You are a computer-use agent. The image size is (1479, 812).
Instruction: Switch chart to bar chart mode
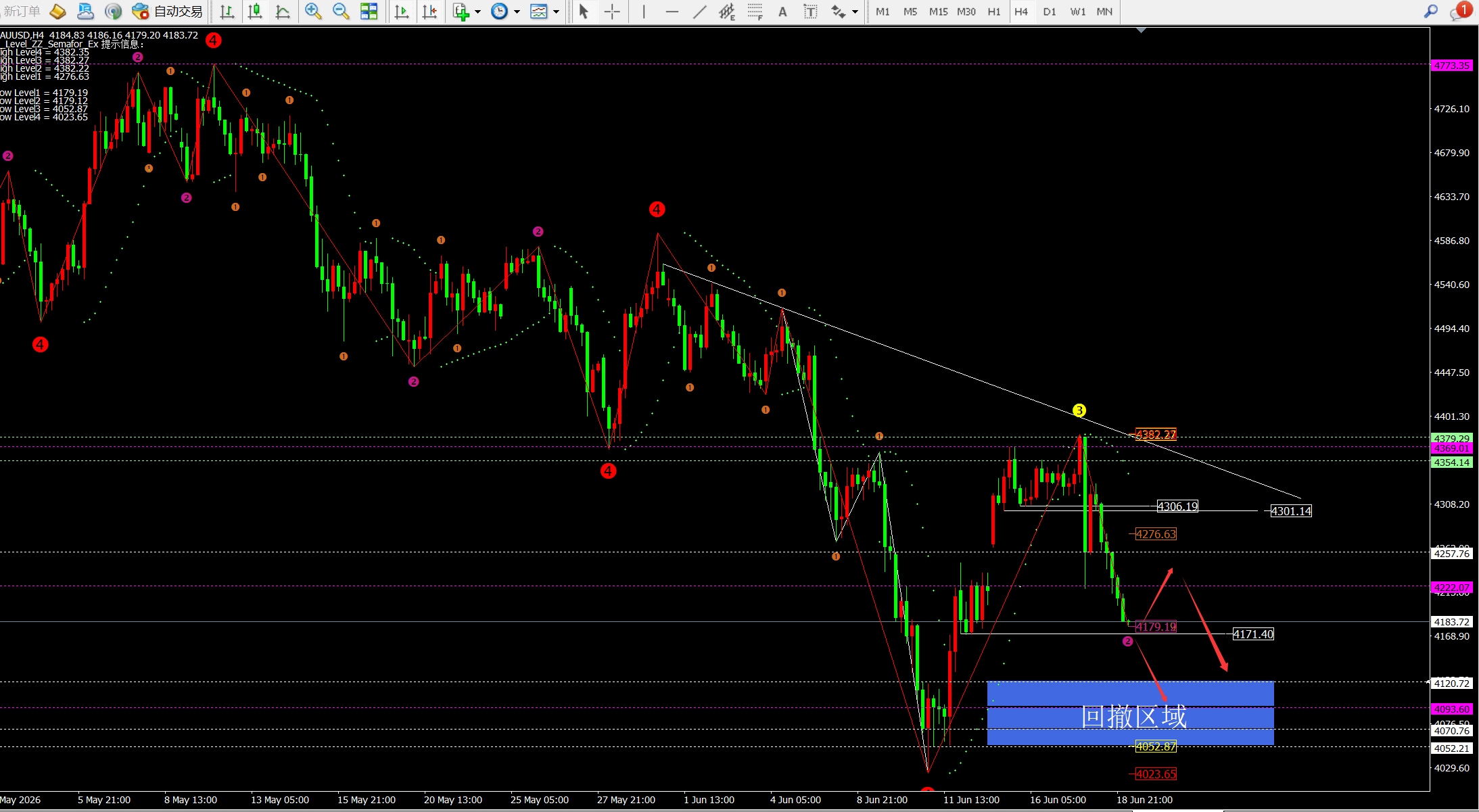[x=227, y=11]
